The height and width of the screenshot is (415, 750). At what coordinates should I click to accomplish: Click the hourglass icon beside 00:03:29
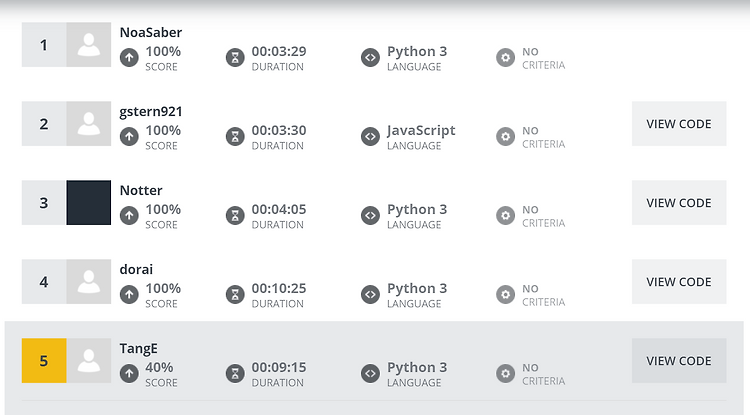pyautogui.click(x=235, y=58)
